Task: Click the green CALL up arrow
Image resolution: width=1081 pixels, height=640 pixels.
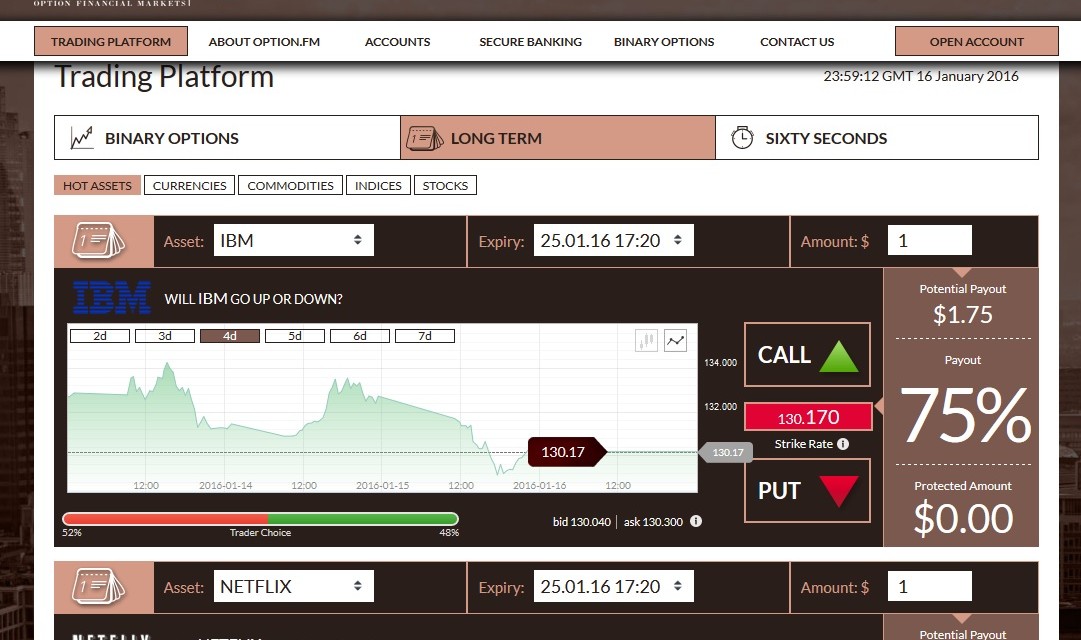Action: point(838,355)
